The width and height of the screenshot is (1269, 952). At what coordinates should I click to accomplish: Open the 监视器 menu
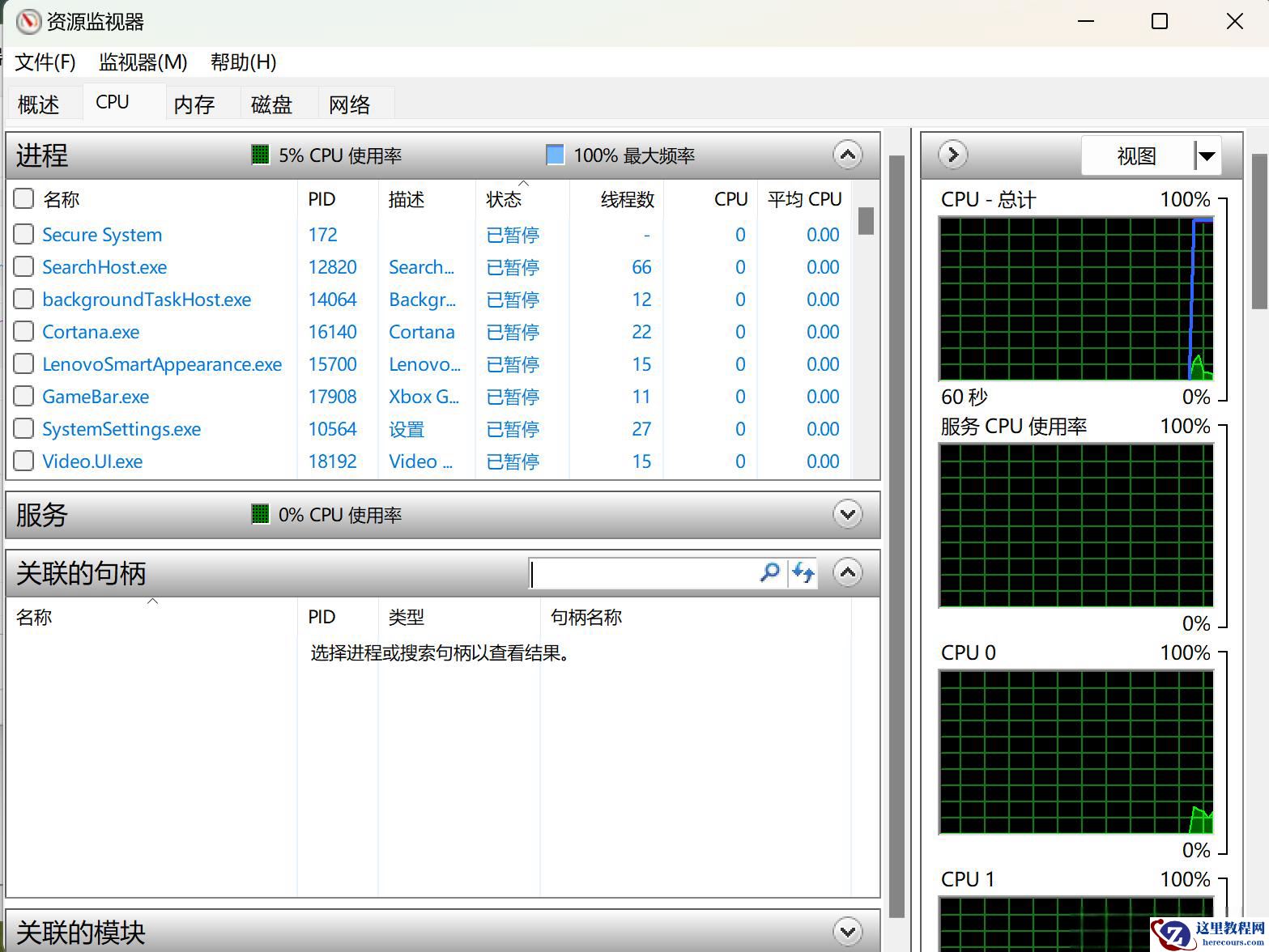142,62
